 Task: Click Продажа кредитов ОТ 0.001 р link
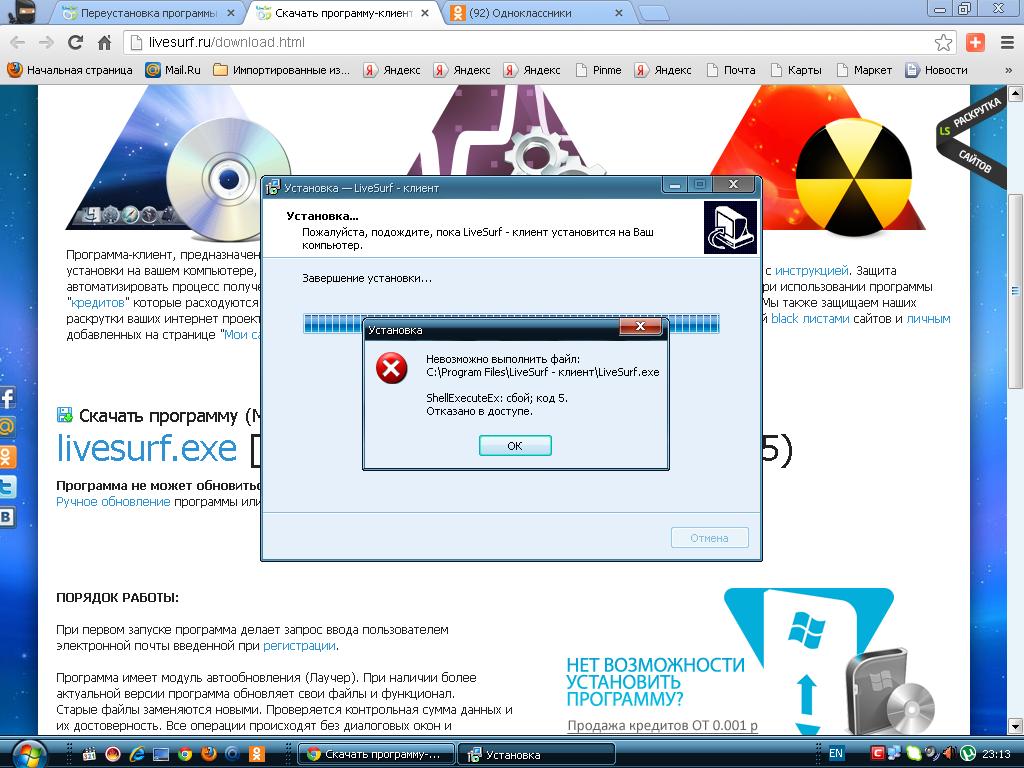point(662,726)
